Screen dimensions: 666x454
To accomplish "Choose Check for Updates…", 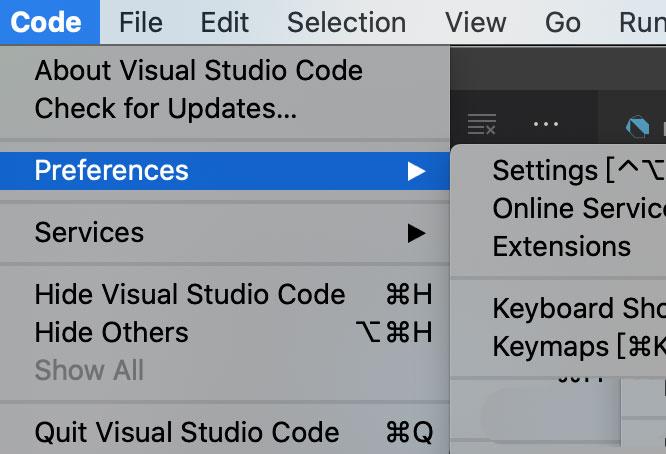I will point(165,108).
